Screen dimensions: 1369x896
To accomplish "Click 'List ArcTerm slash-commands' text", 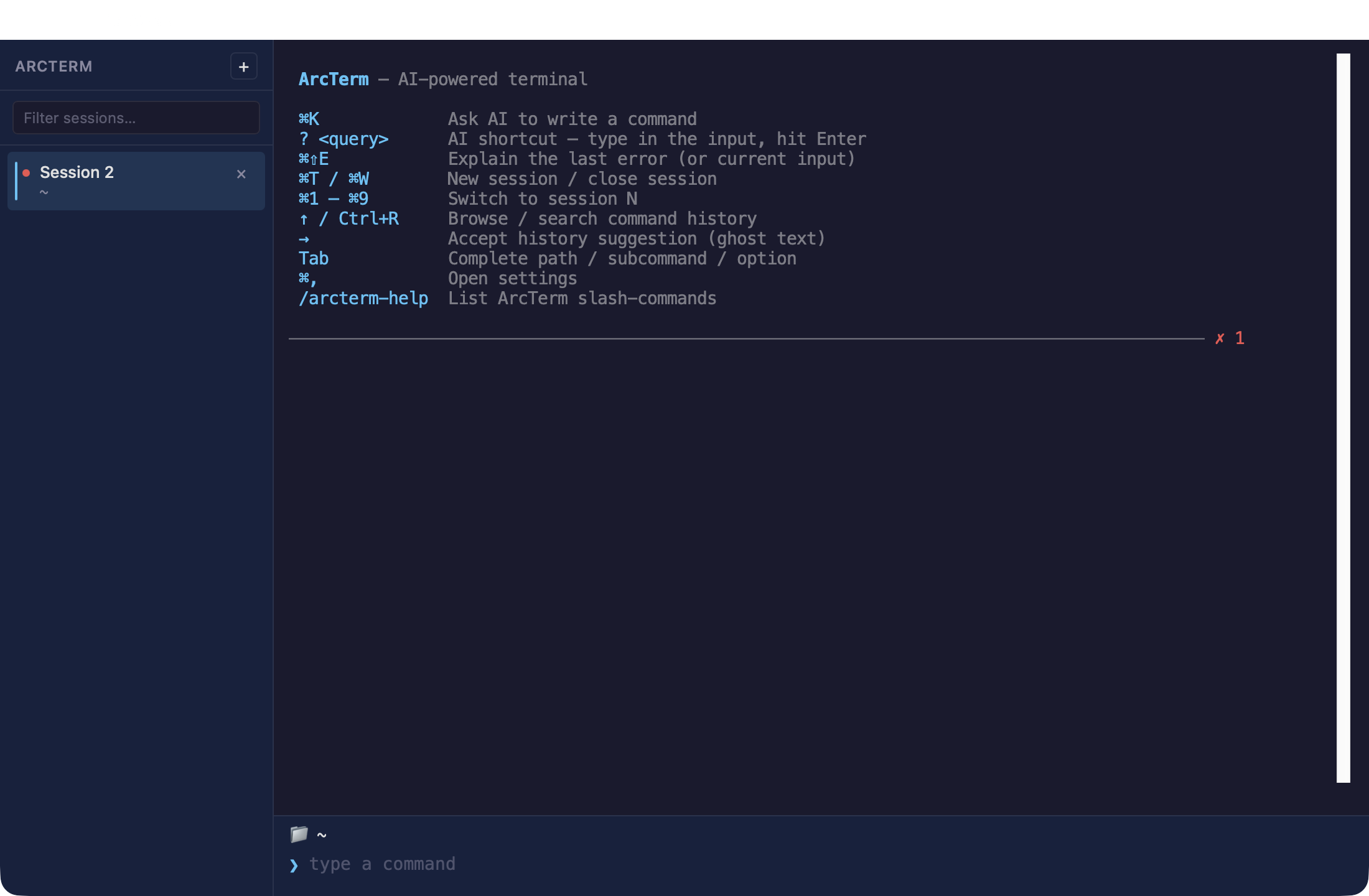I will click(x=582, y=298).
